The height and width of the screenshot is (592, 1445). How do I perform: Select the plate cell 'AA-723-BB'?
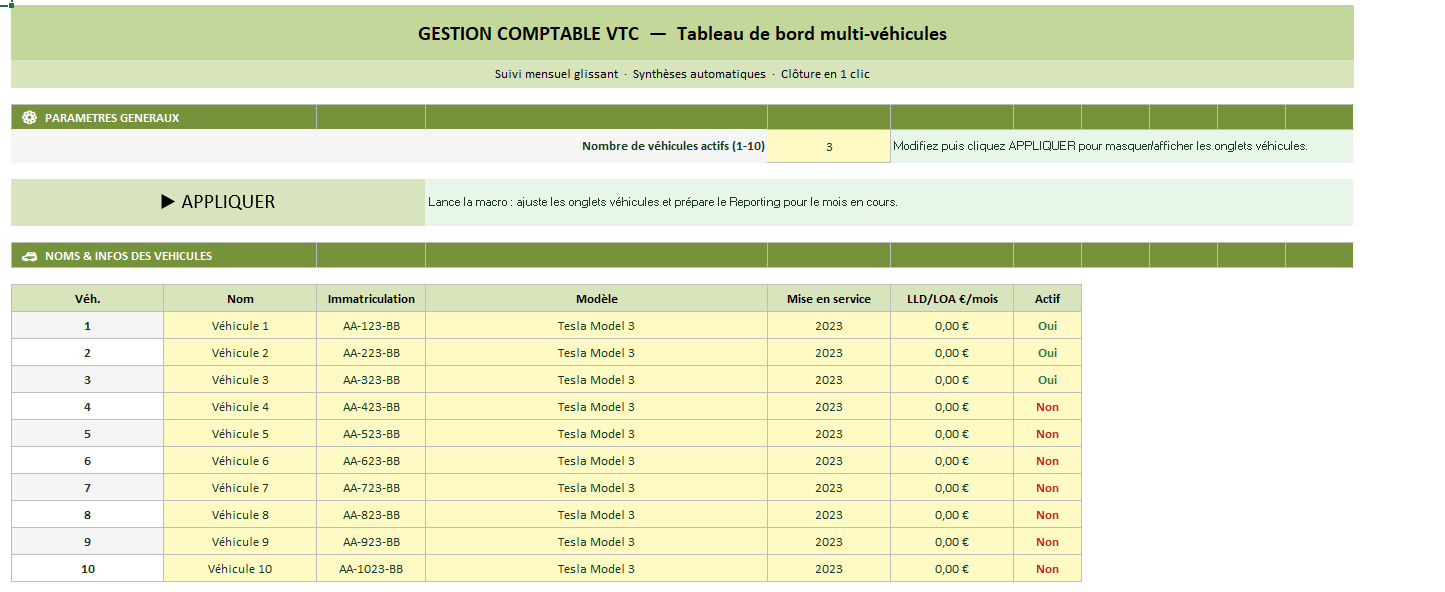pyautogui.click(x=371, y=488)
